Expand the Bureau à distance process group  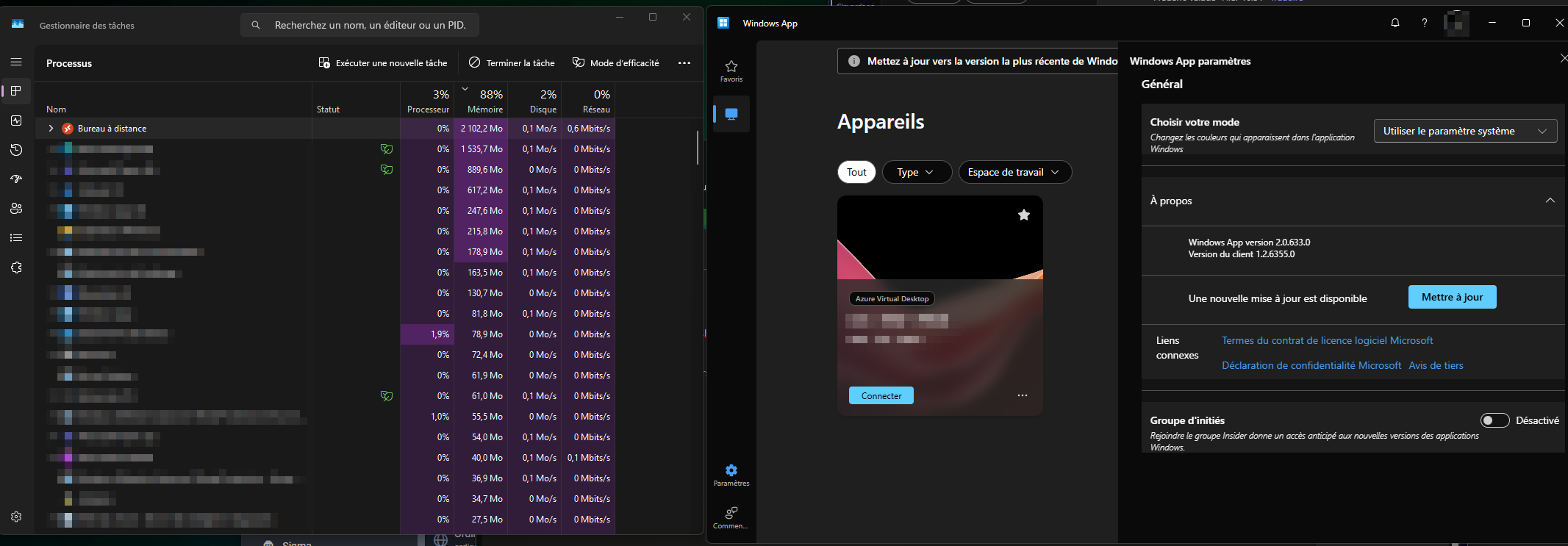click(x=51, y=129)
